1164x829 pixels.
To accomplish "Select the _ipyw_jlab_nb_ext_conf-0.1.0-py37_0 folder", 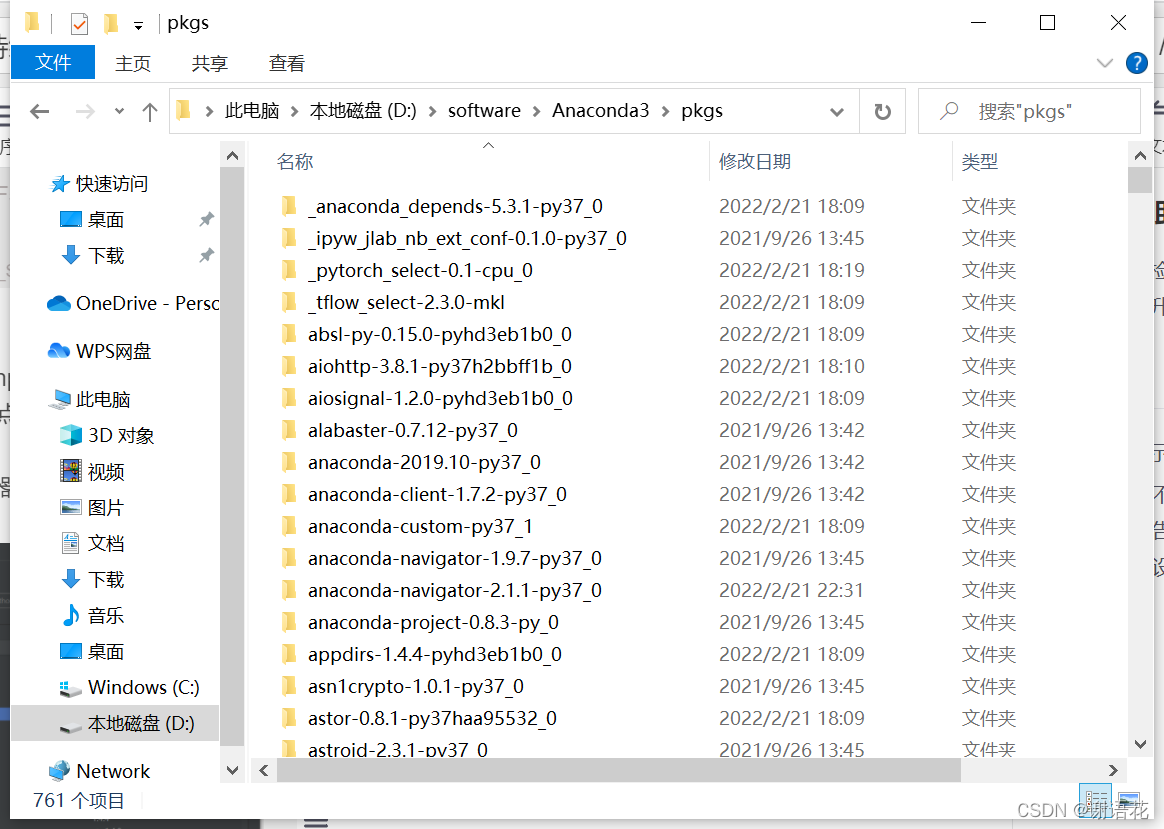I will (467, 238).
